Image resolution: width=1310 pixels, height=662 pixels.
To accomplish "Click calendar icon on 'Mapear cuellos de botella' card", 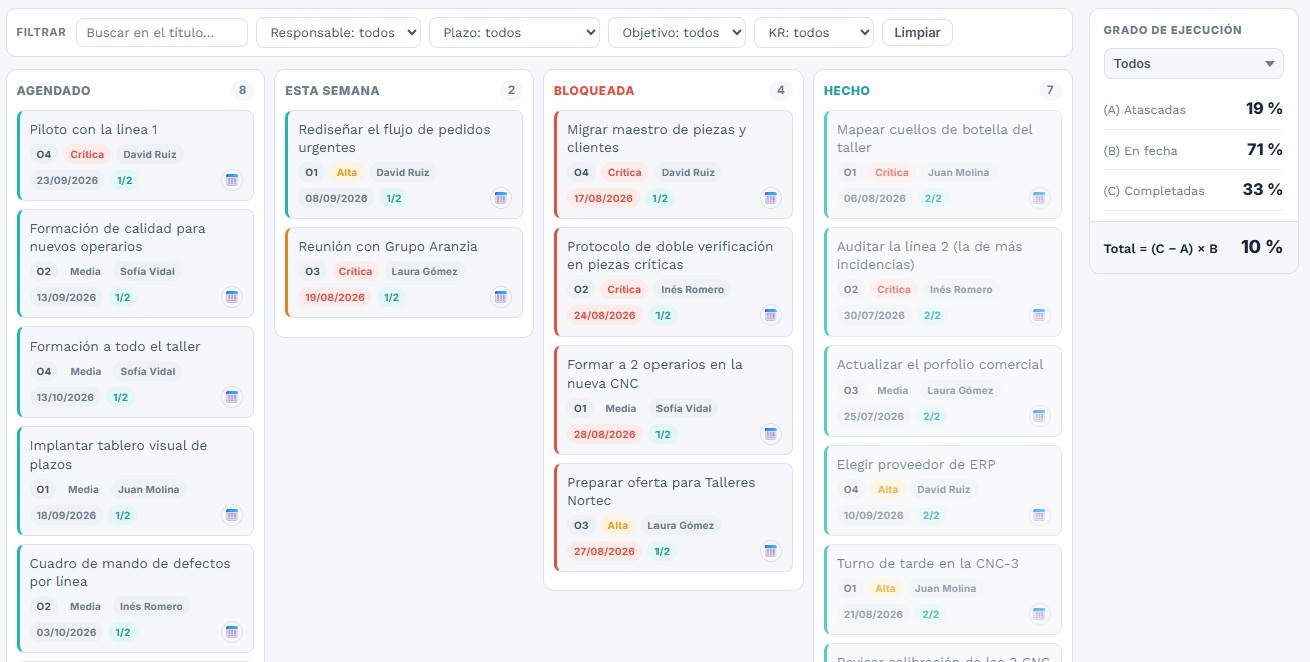I will tap(1039, 198).
